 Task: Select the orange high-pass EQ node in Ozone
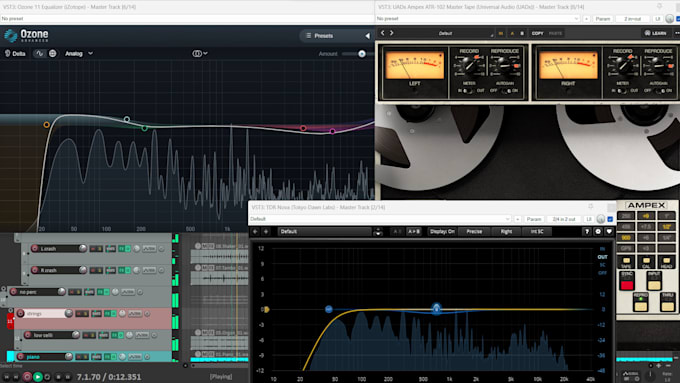point(46,125)
